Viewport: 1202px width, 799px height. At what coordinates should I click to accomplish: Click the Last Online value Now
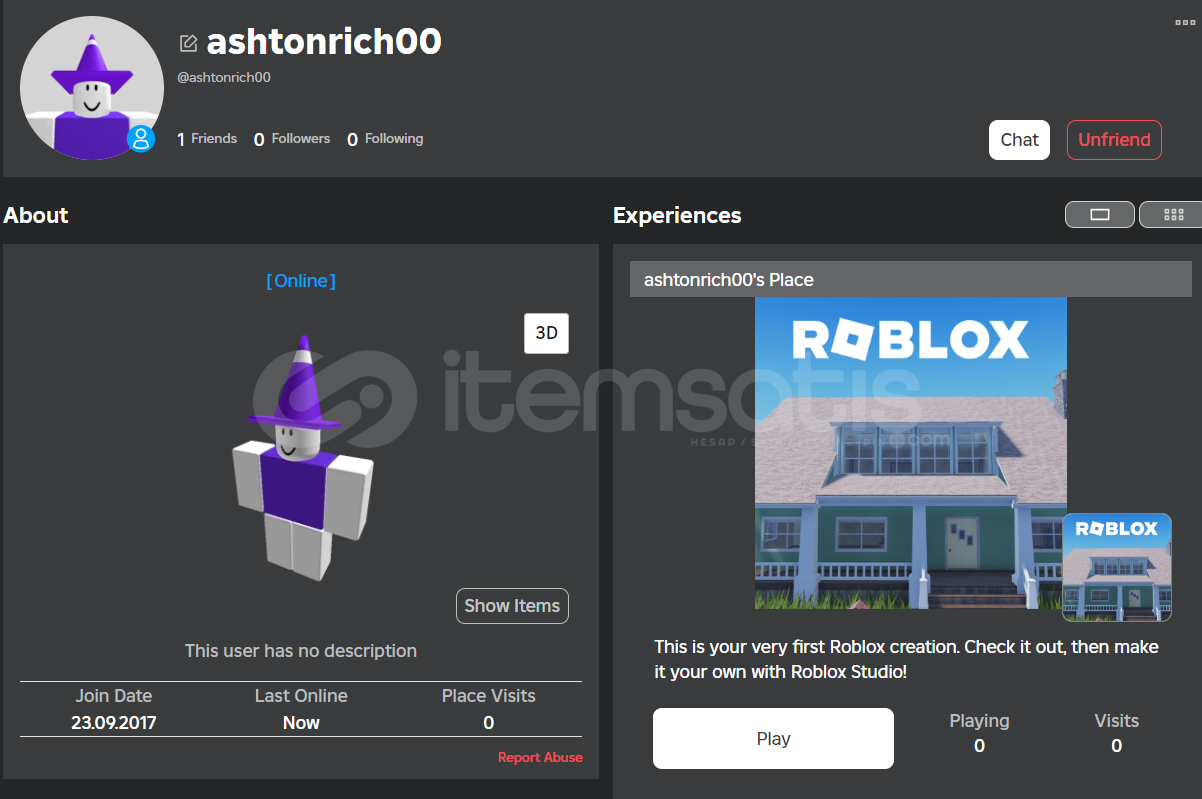click(x=301, y=722)
